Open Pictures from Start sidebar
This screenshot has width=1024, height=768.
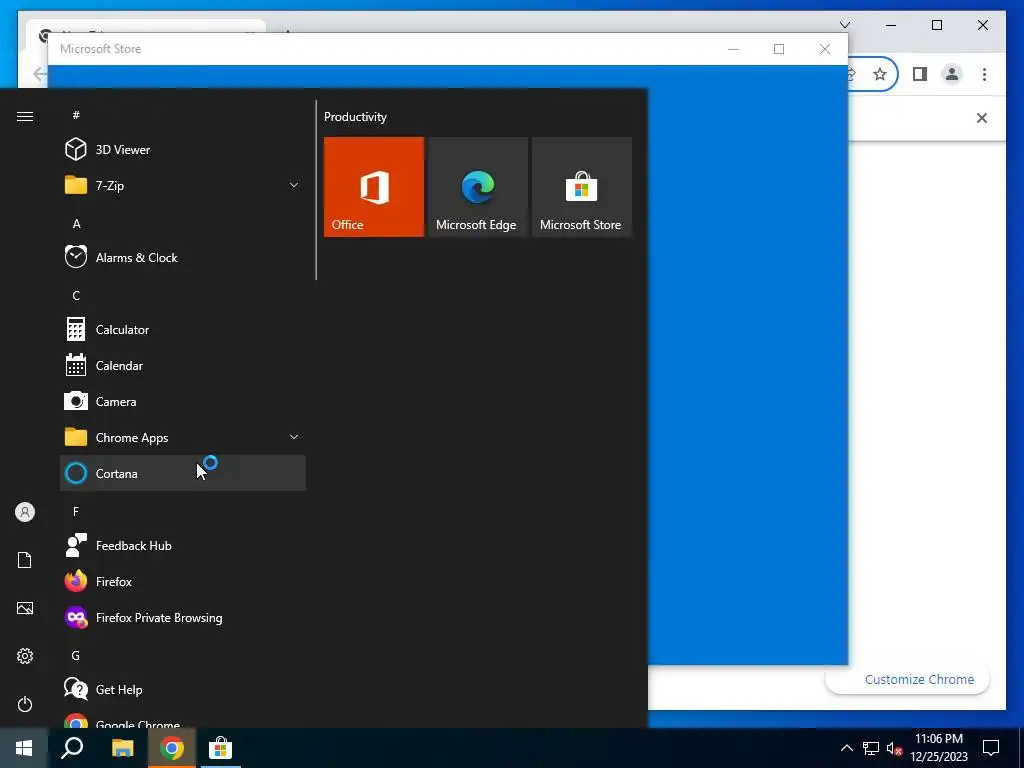pos(25,608)
